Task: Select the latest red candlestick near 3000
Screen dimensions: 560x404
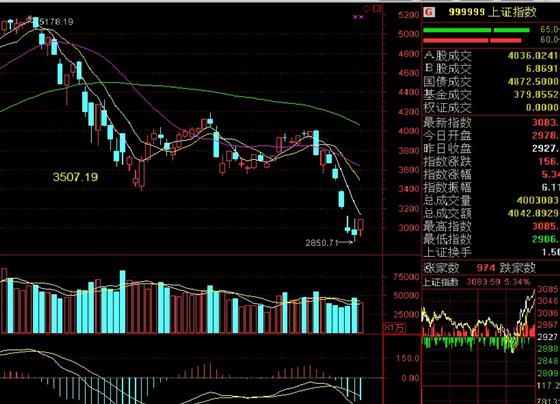Action: [x=361, y=227]
